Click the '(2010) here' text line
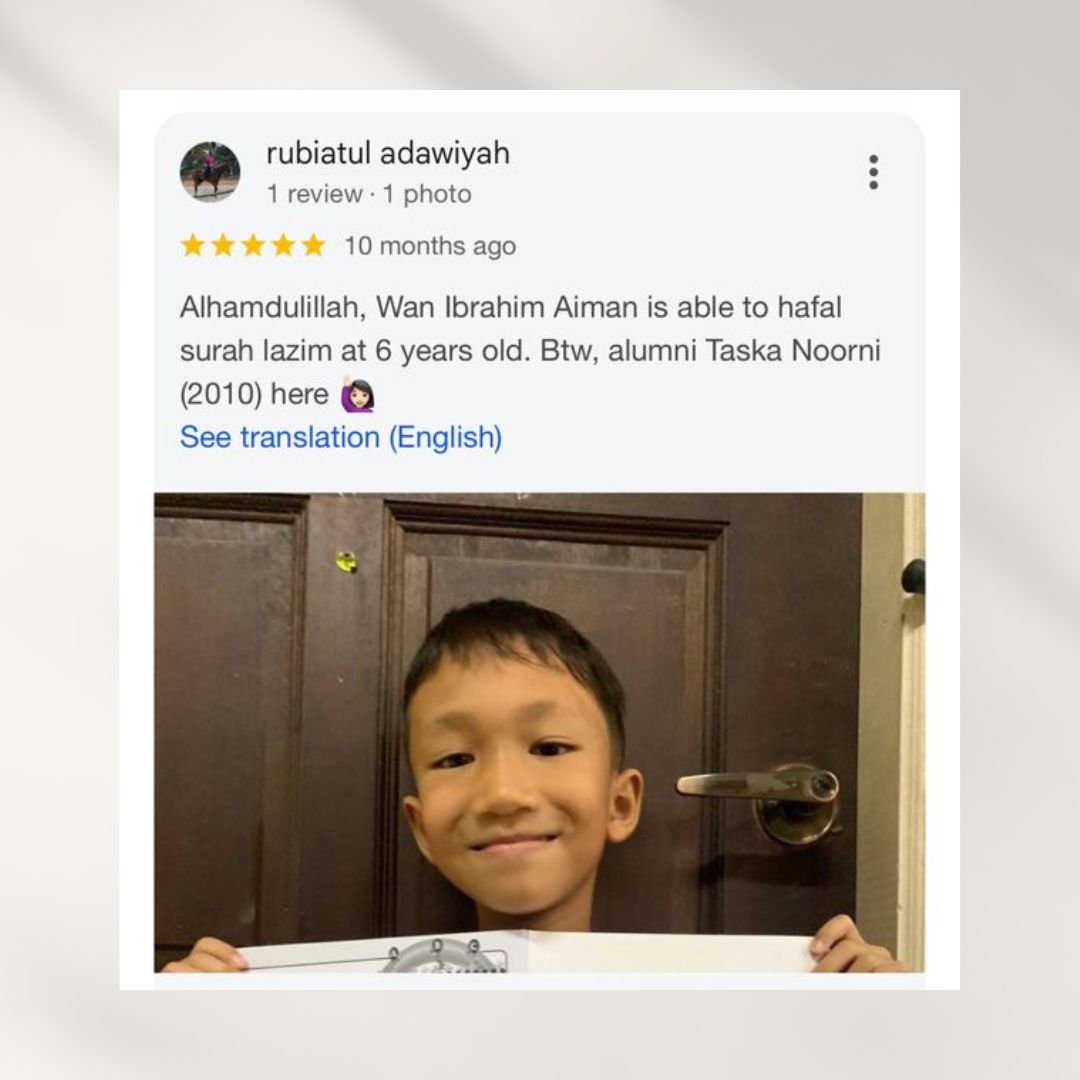1080x1080 pixels. [x=254, y=395]
